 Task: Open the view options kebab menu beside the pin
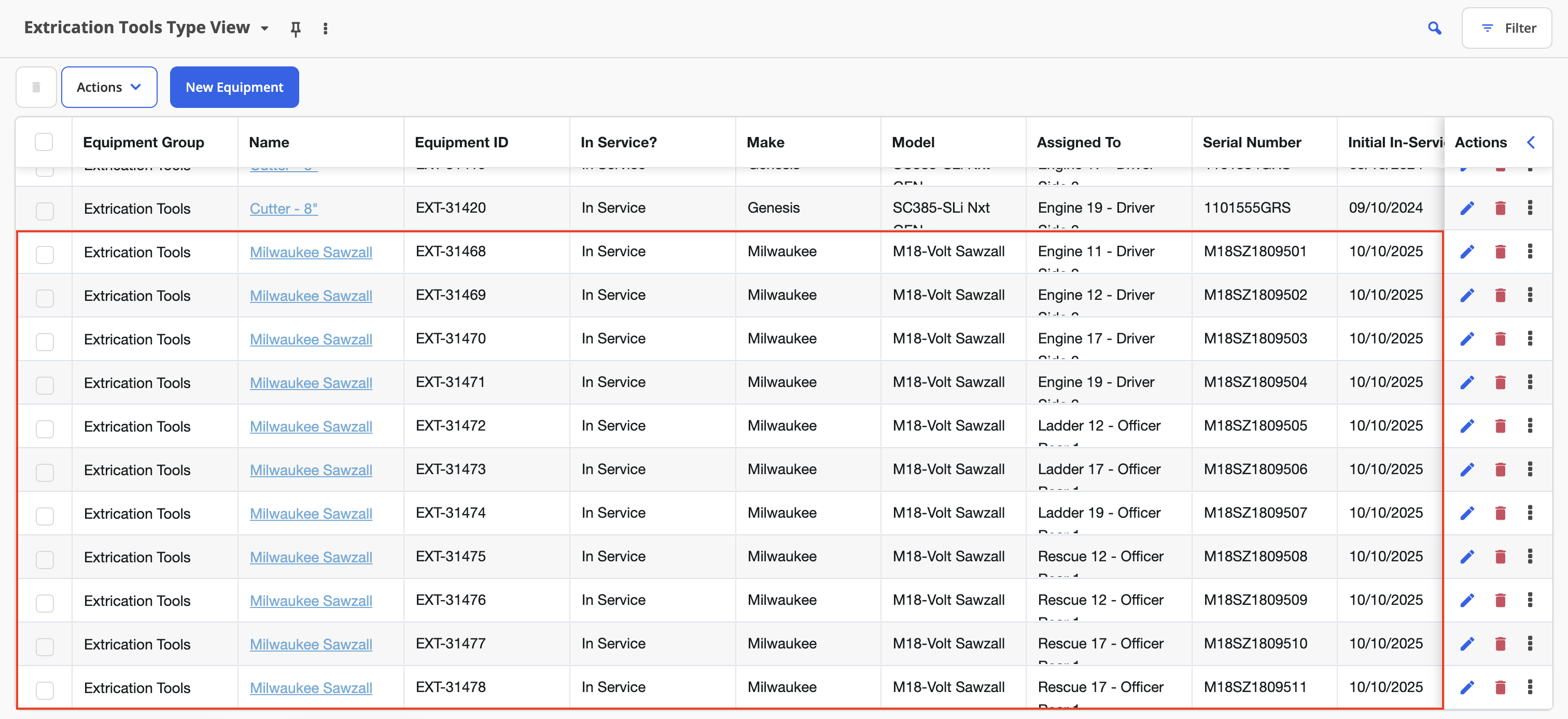click(326, 29)
